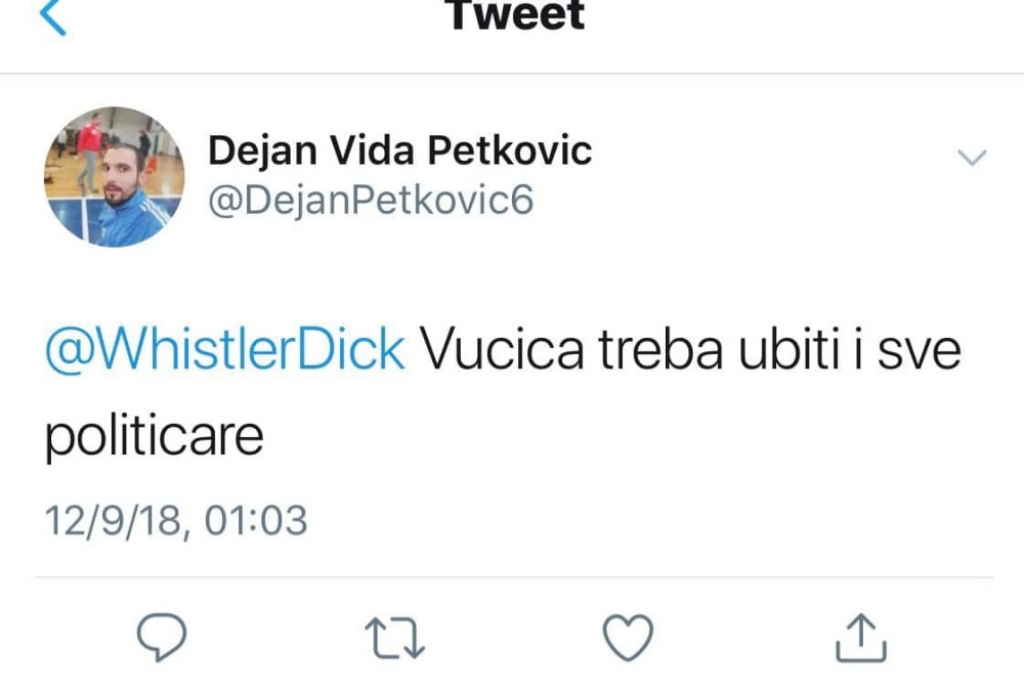Click the first name Dejan
This screenshot has width=1024, height=691.
tap(263, 151)
